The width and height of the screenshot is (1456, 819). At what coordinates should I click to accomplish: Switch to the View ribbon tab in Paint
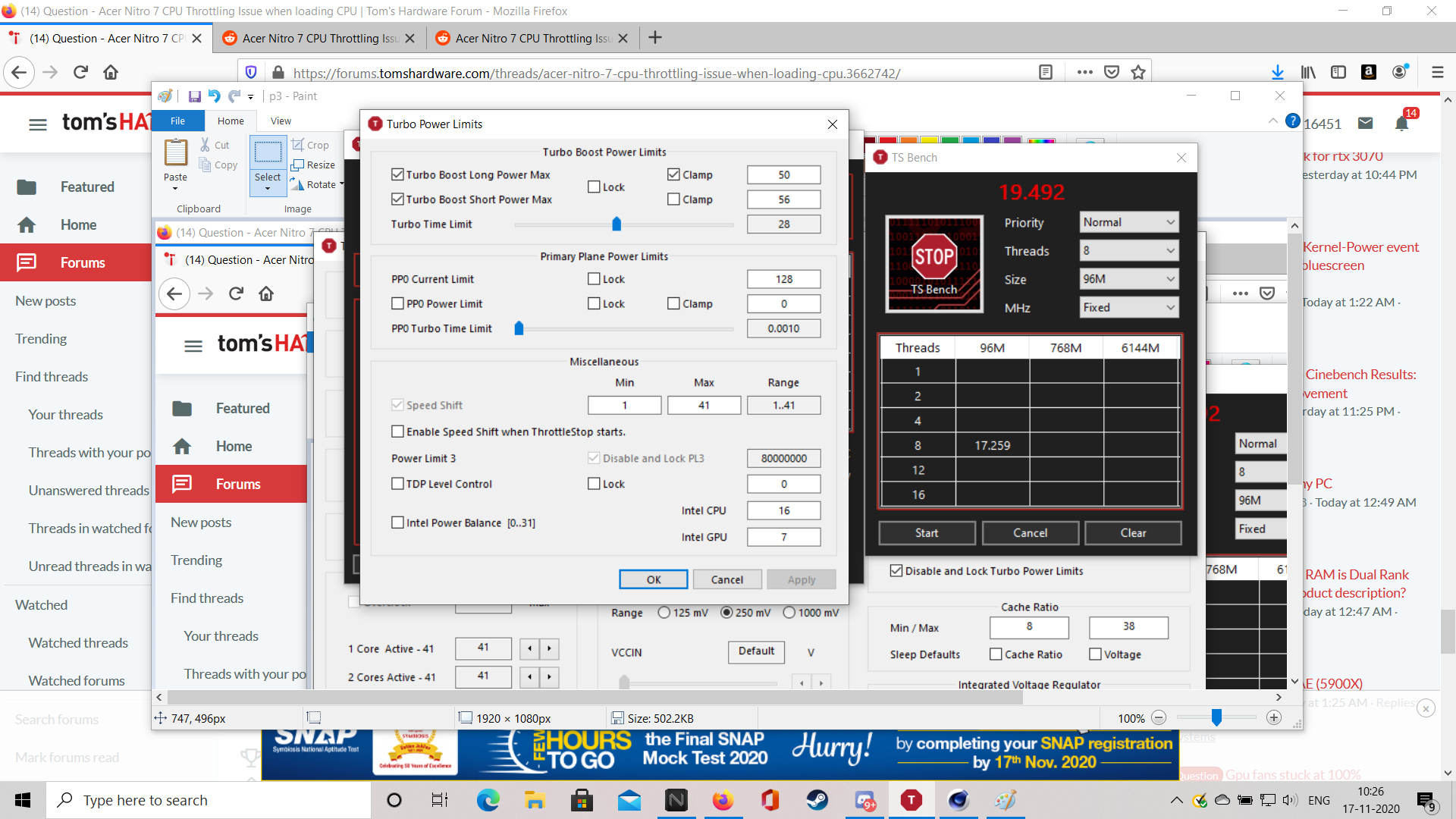click(x=281, y=121)
